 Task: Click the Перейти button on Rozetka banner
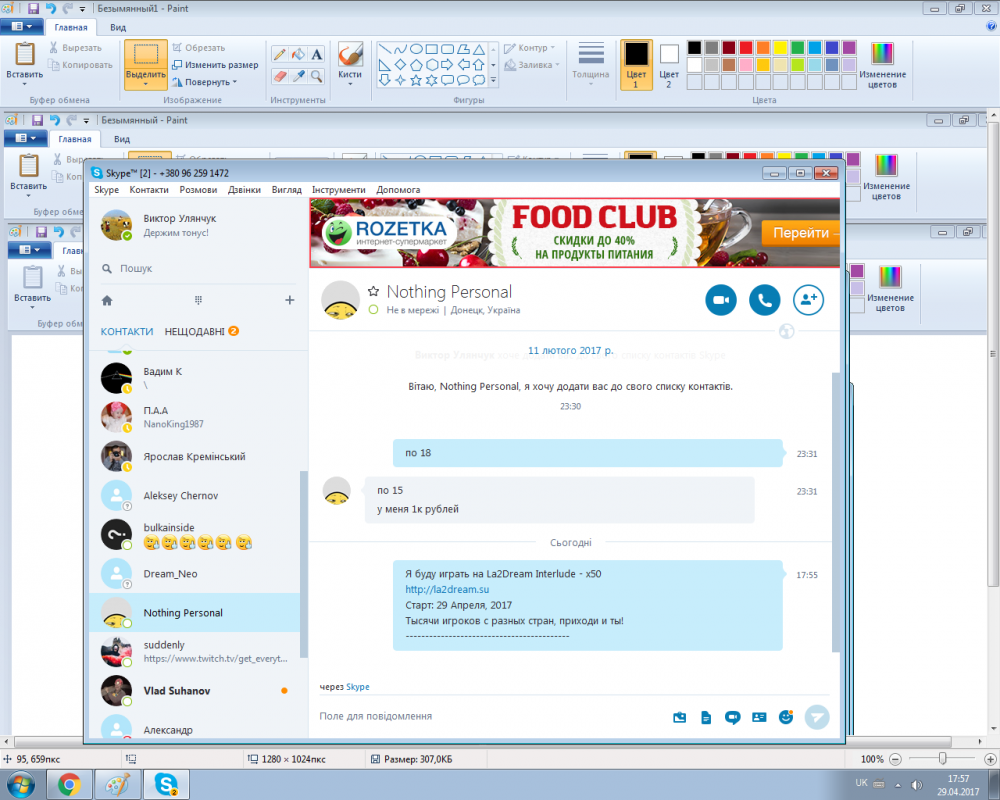click(801, 233)
